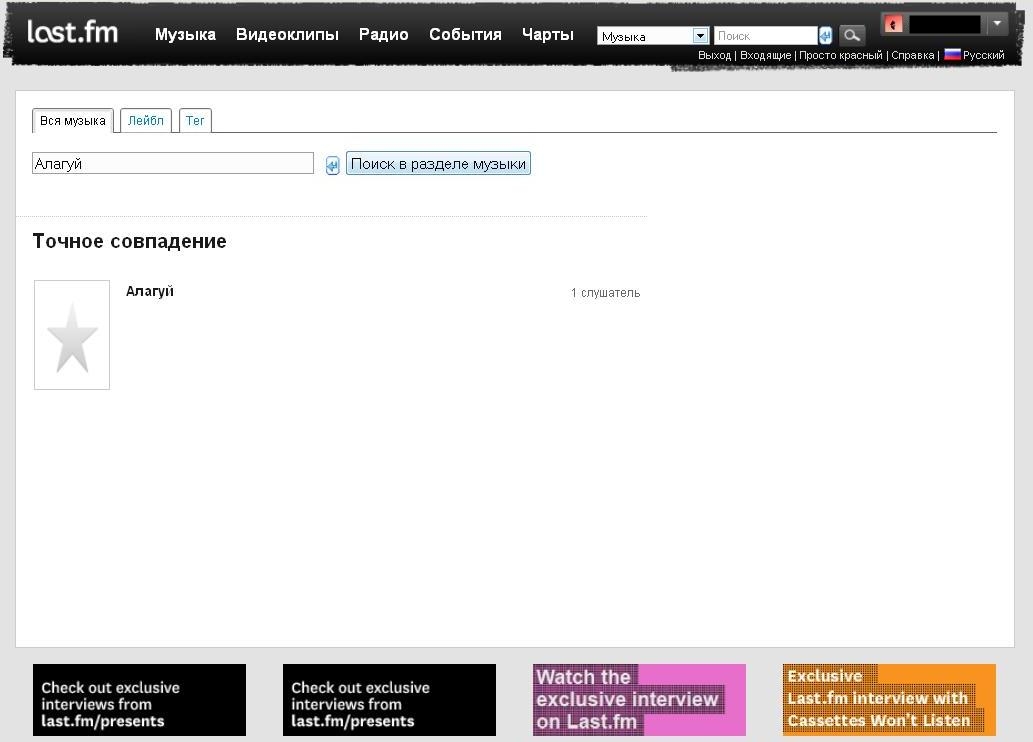The width and height of the screenshot is (1033, 742).
Task: Open the Входящие inbox link
Action: [x=765, y=56]
